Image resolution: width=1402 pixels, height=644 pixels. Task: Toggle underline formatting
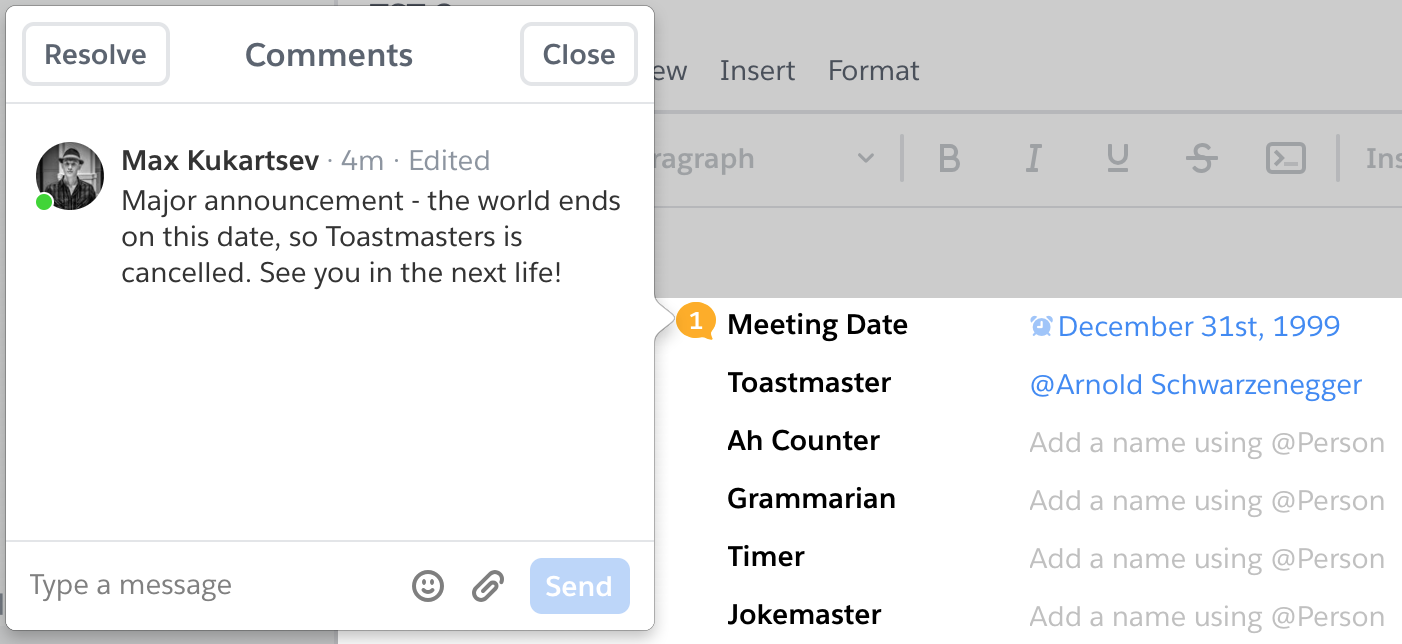point(1118,159)
